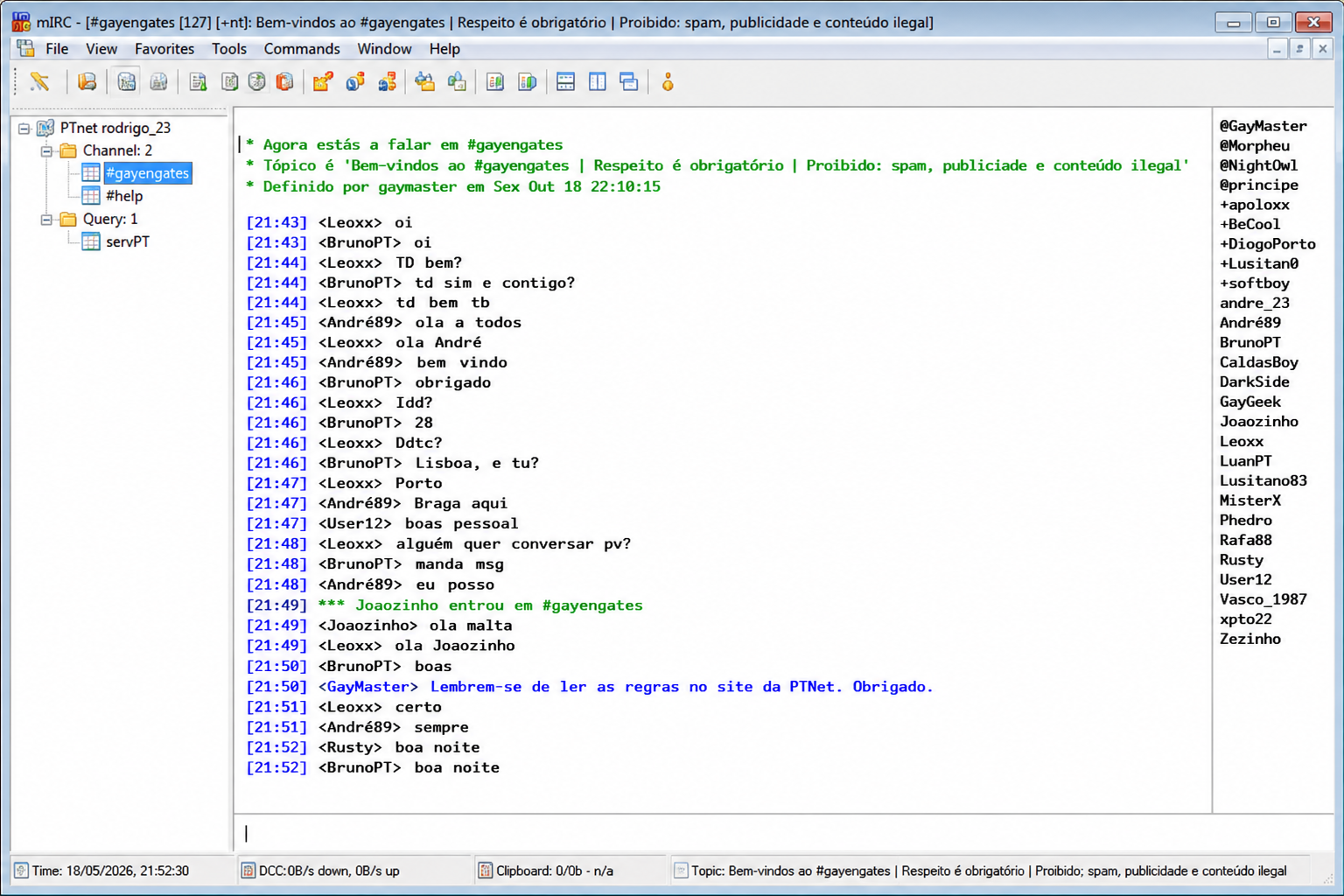The image size is (1344, 896).
Task: Open the URLs List toolbar icon
Action: (527, 82)
